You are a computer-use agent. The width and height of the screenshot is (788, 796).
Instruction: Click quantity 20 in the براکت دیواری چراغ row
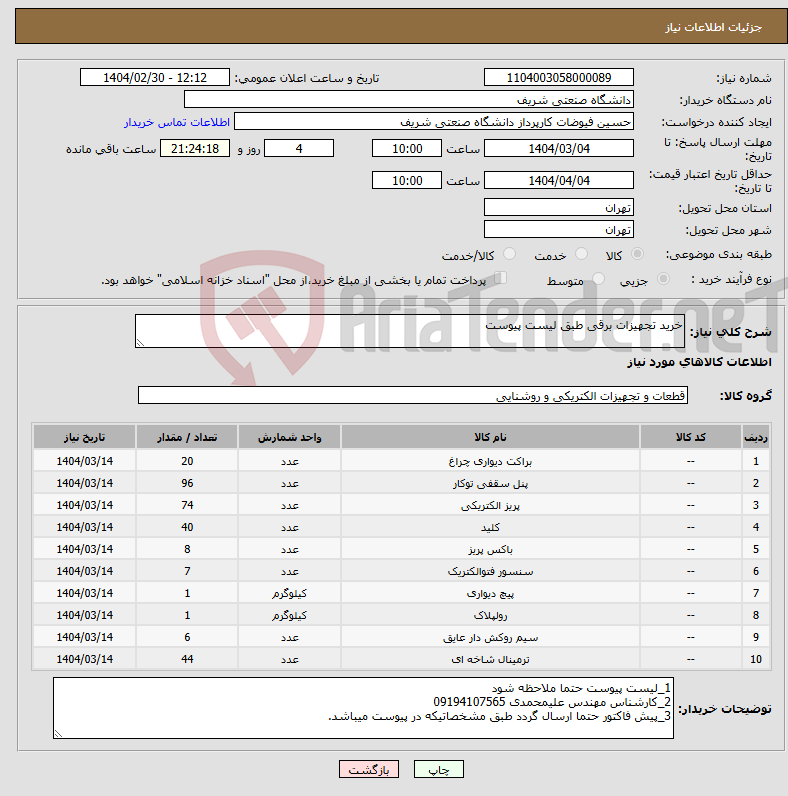[187, 461]
